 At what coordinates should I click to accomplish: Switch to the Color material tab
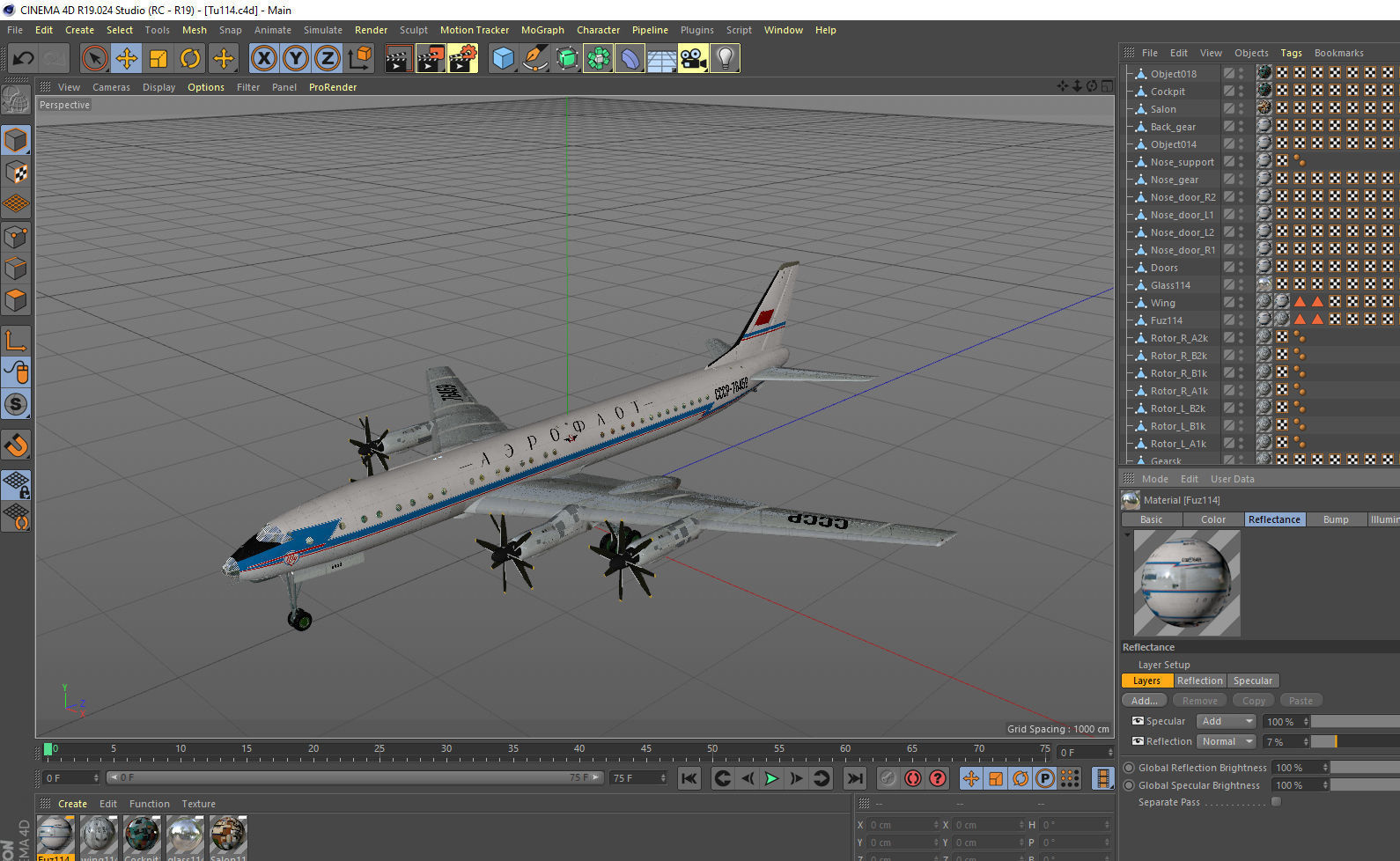pyautogui.click(x=1212, y=519)
